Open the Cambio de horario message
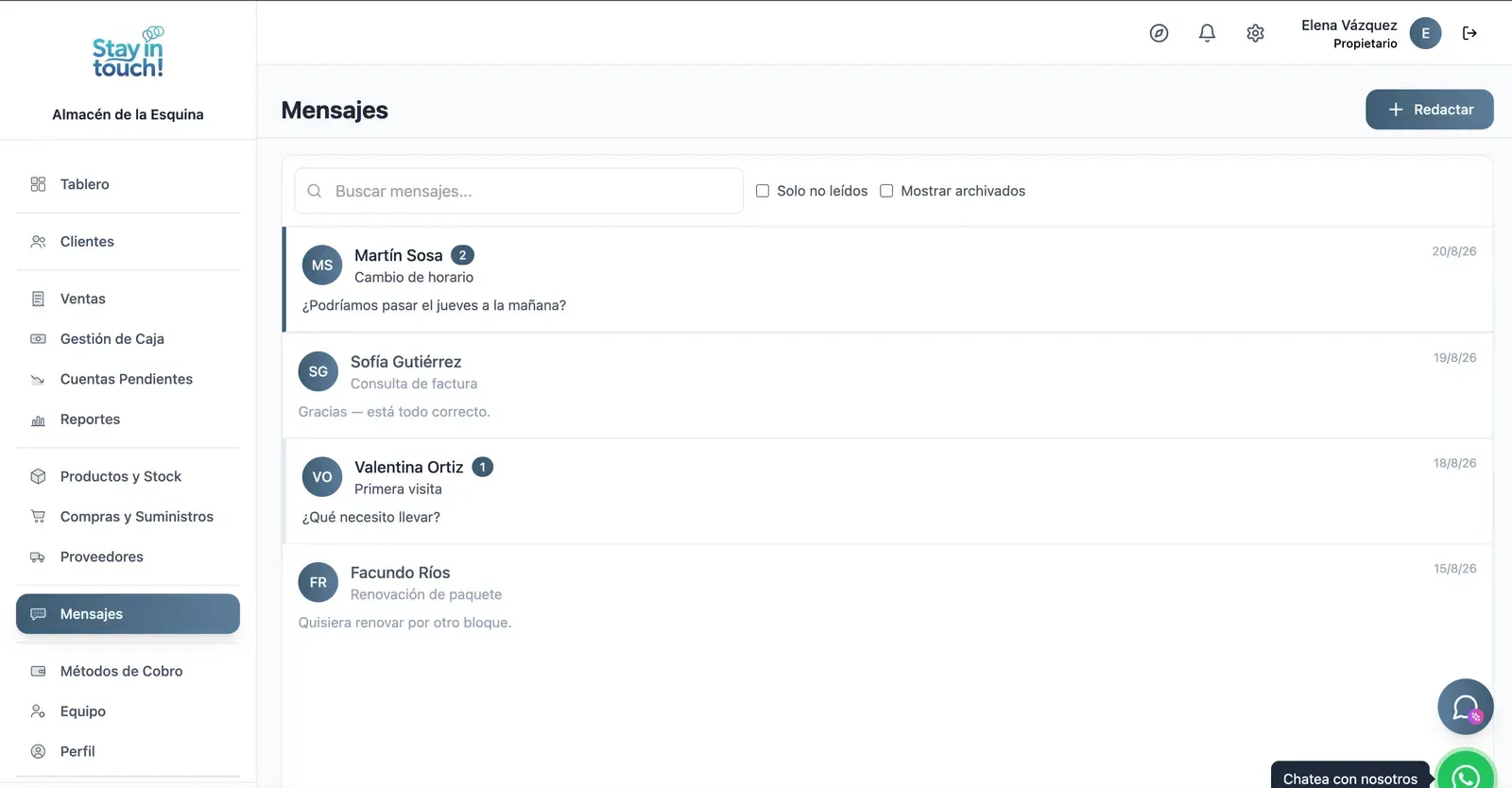 [x=887, y=280]
